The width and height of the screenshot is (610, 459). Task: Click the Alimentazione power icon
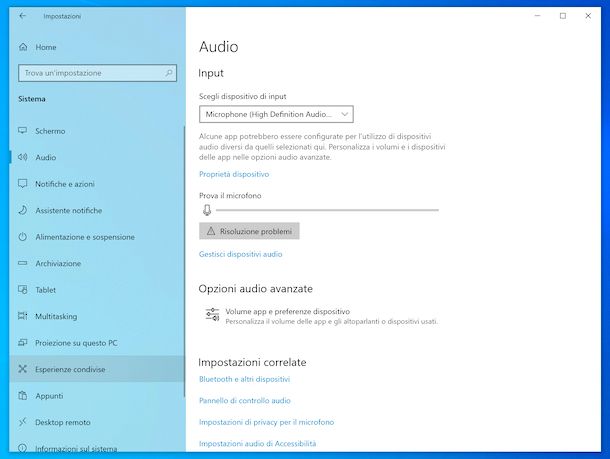[x=23, y=237]
